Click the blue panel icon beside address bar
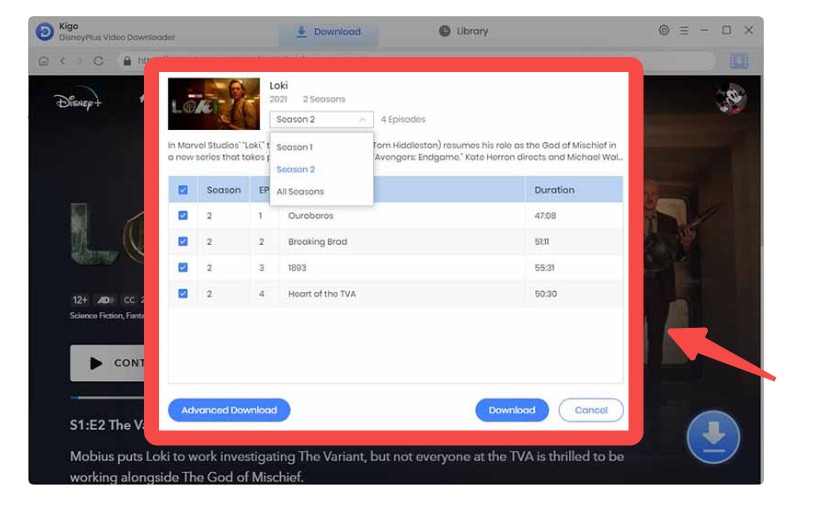 click(739, 61)
